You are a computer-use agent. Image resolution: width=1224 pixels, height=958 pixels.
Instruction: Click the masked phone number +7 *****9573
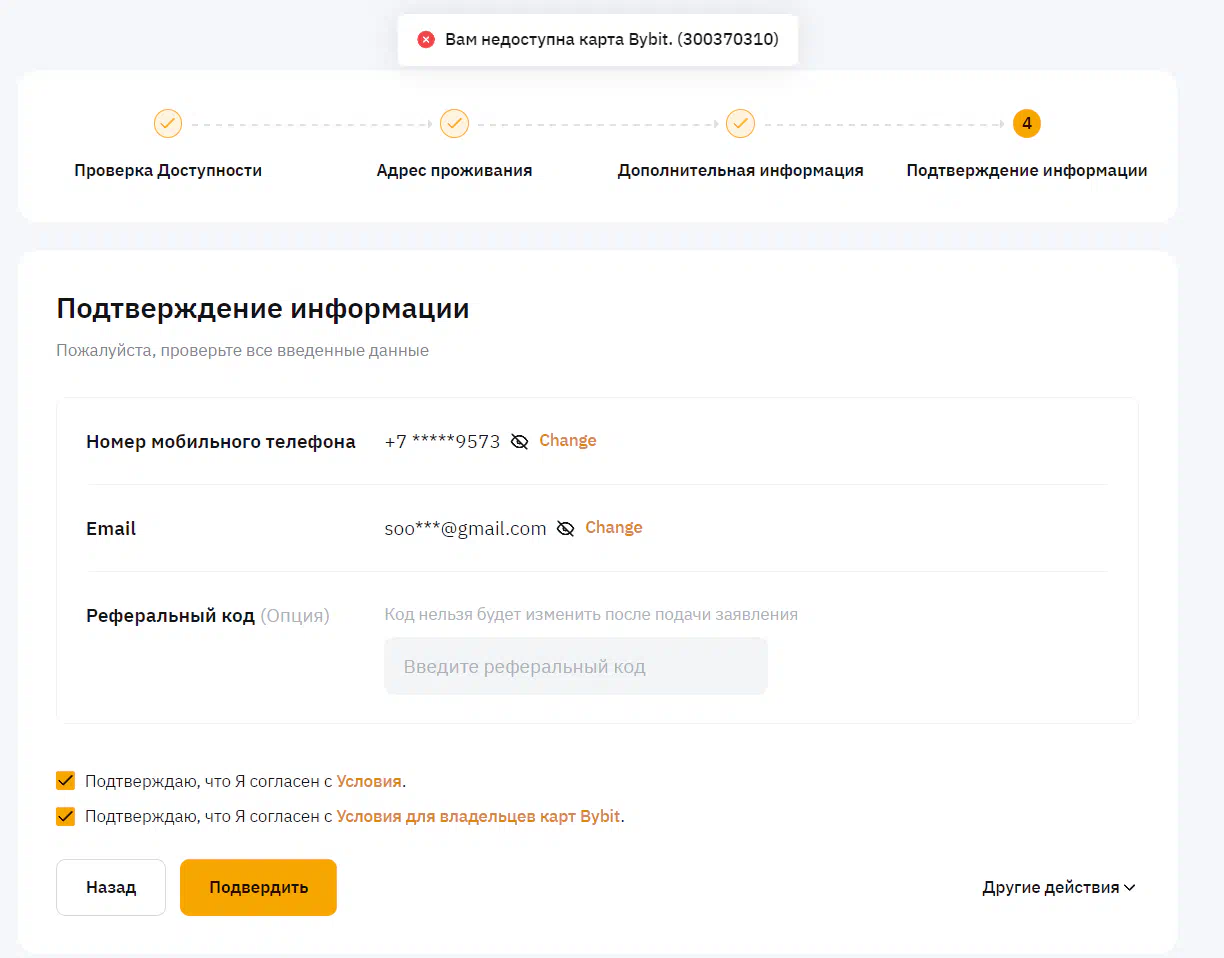[x=442, y=441]
